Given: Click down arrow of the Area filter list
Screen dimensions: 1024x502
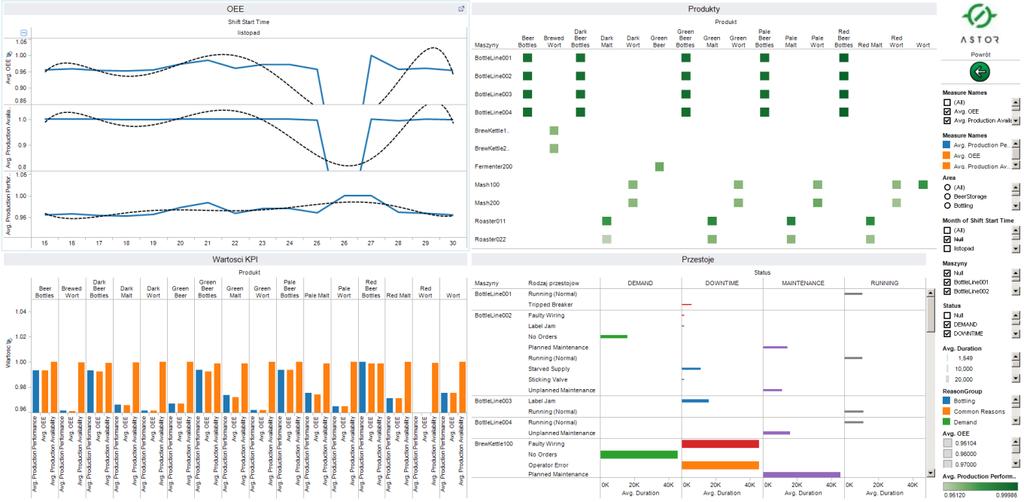Looking at the screenshot, I should (1015, 206).
